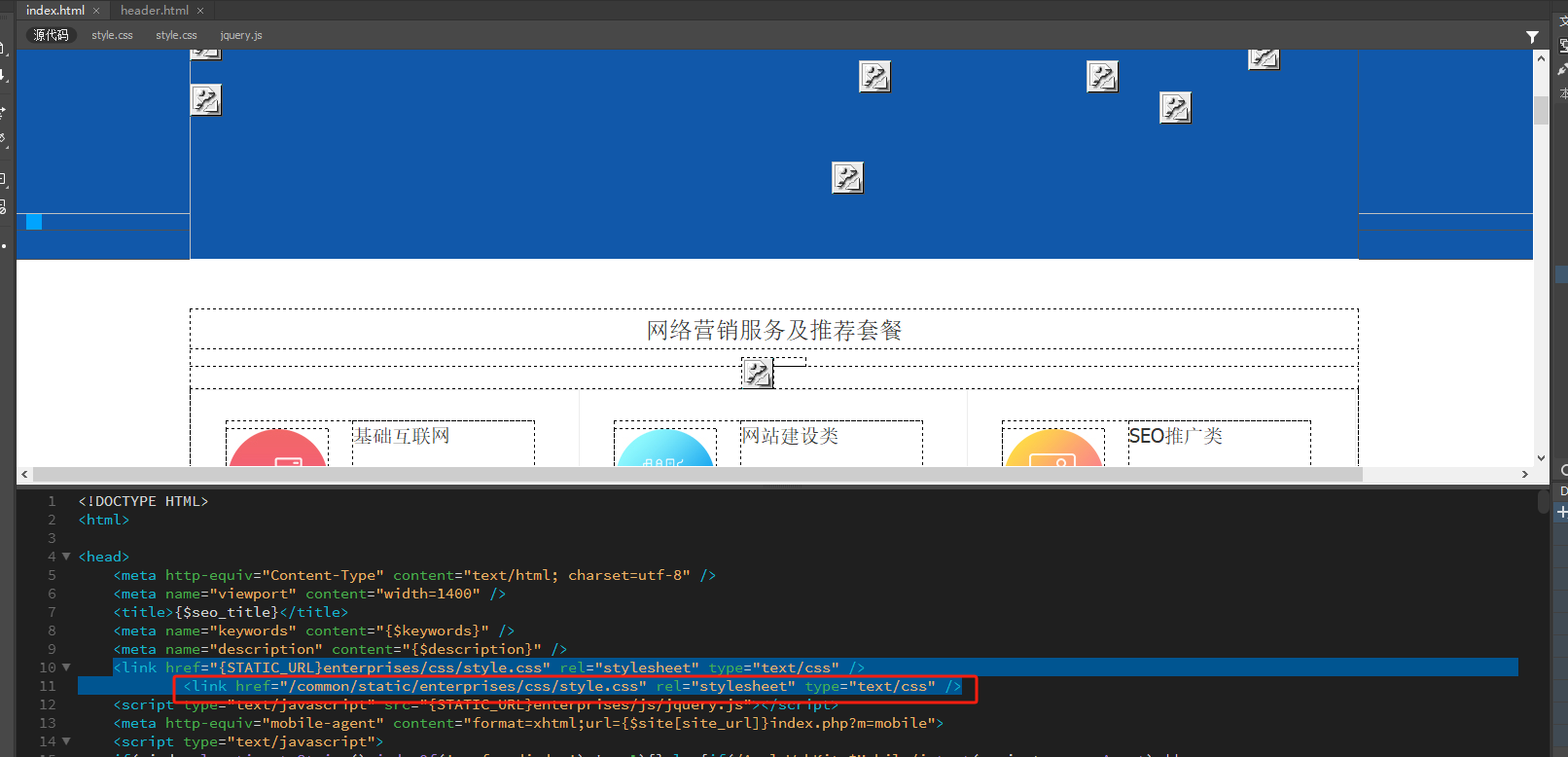
Task: Click the cyan circle icon for 网站建设类
Action: [x=665, y=448]
